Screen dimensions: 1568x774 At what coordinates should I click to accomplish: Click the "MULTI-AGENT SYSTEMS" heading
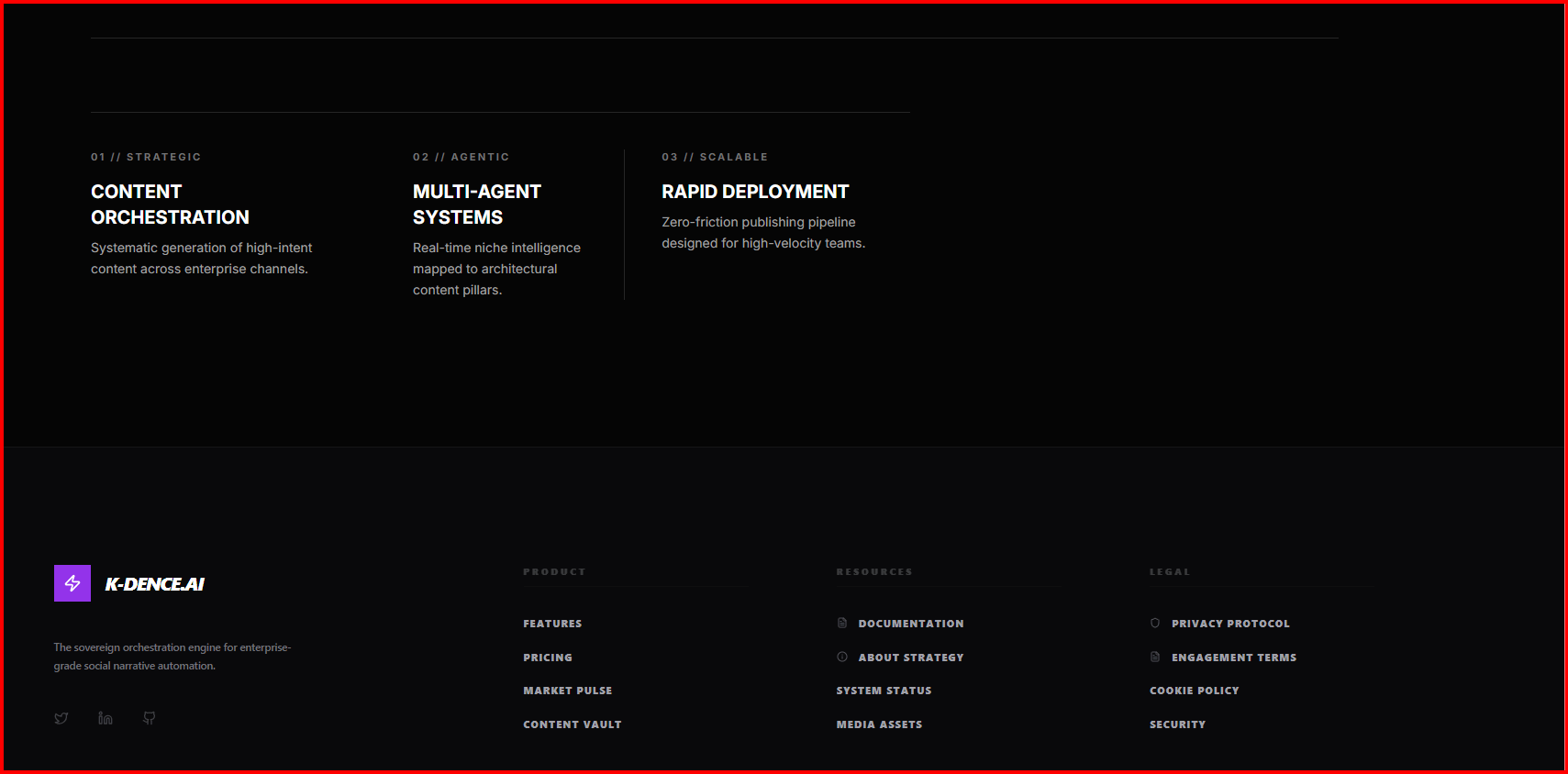tap(477, 205)
